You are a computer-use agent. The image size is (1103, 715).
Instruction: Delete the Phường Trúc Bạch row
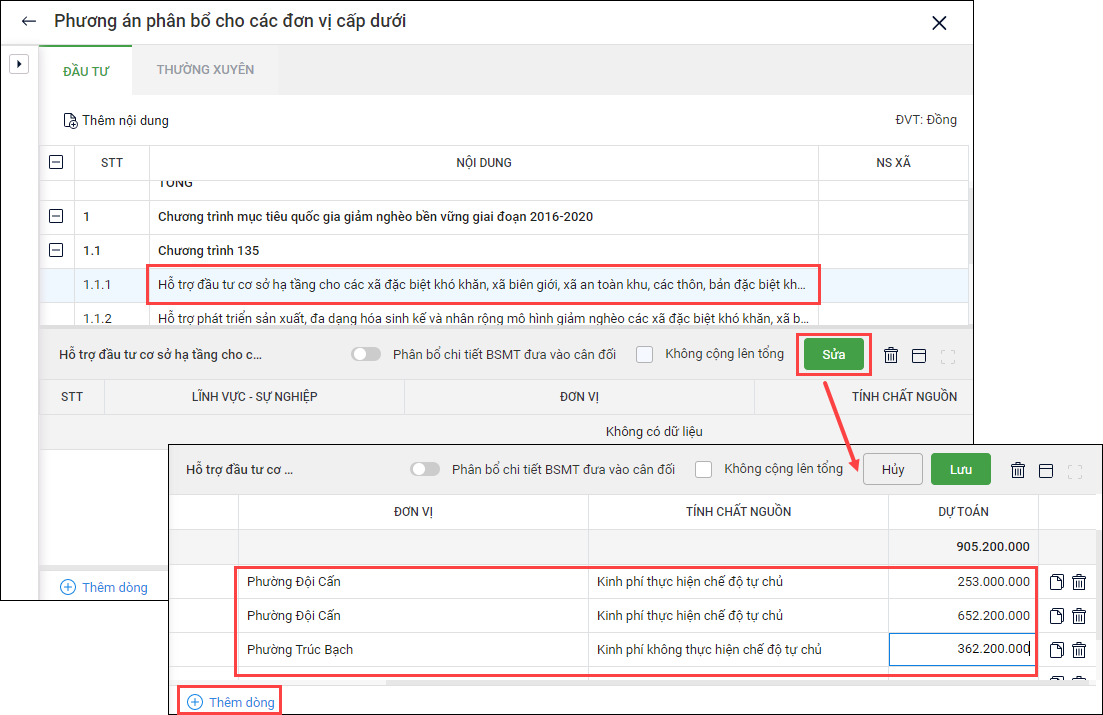click(x=1079, y=650)
